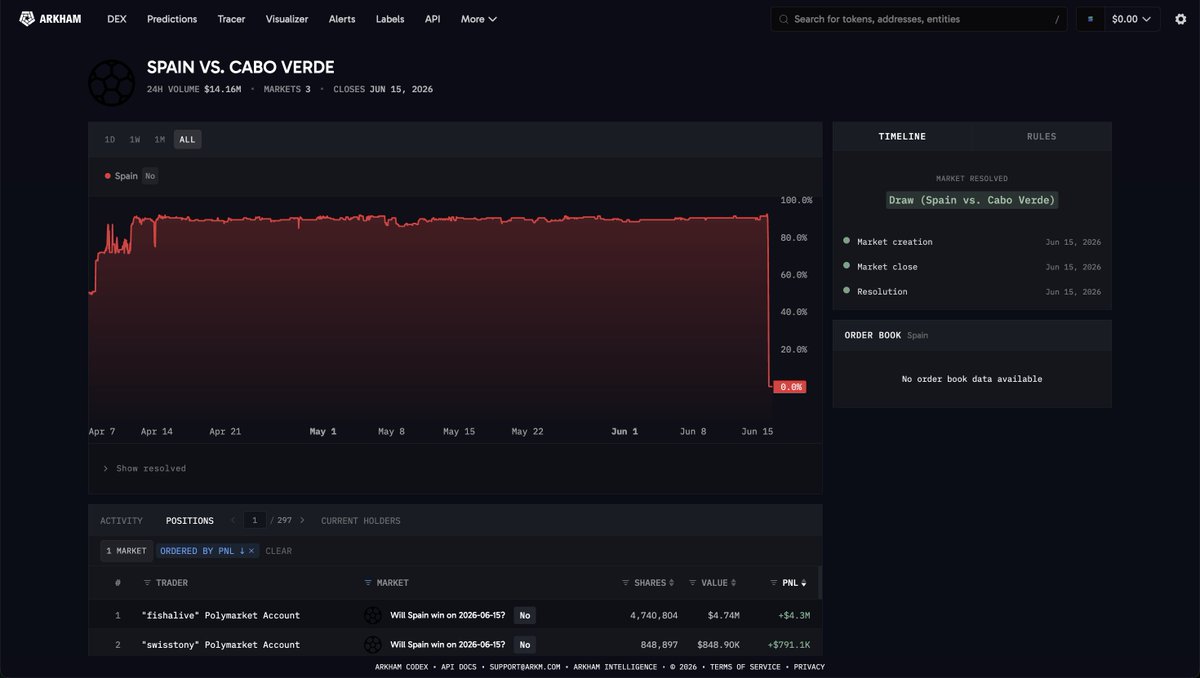The image size is (1200, 678).
Task: Go to previous positions page arrow
Action: point(232,520)
